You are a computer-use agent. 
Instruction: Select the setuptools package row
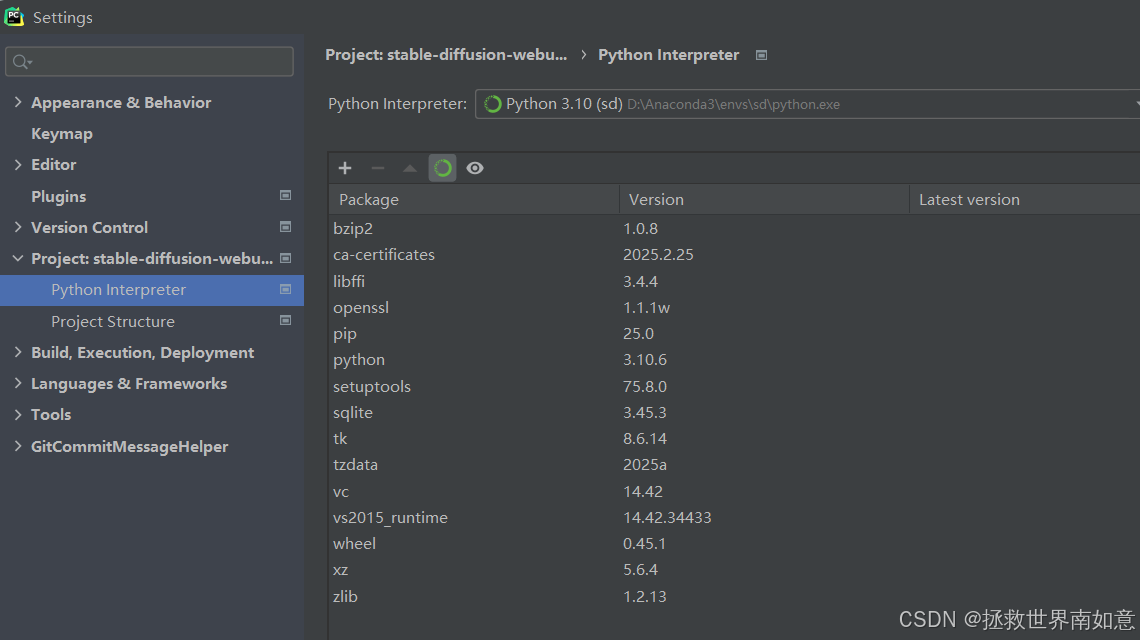pyautogui.click(x=734, y=386)
